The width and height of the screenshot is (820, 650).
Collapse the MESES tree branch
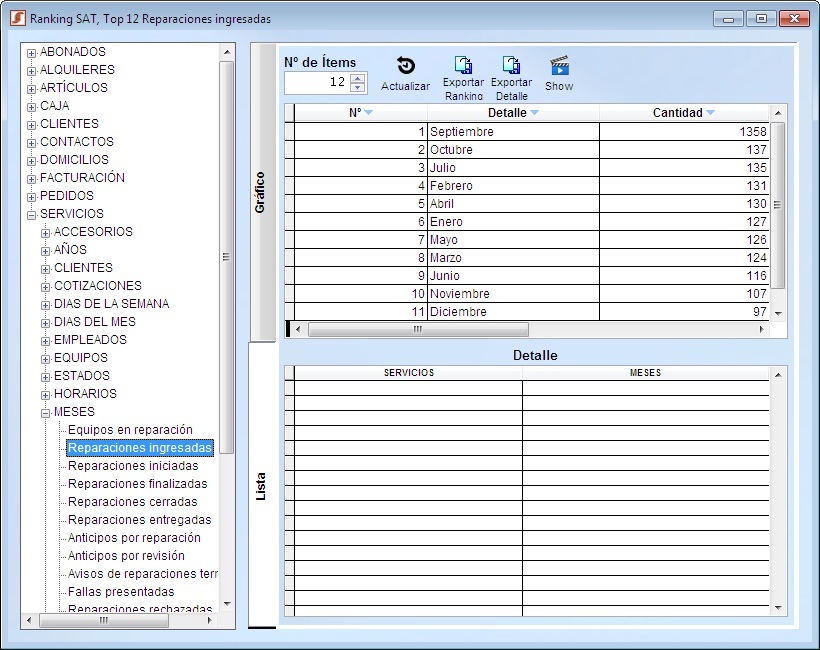coord(45,412)
